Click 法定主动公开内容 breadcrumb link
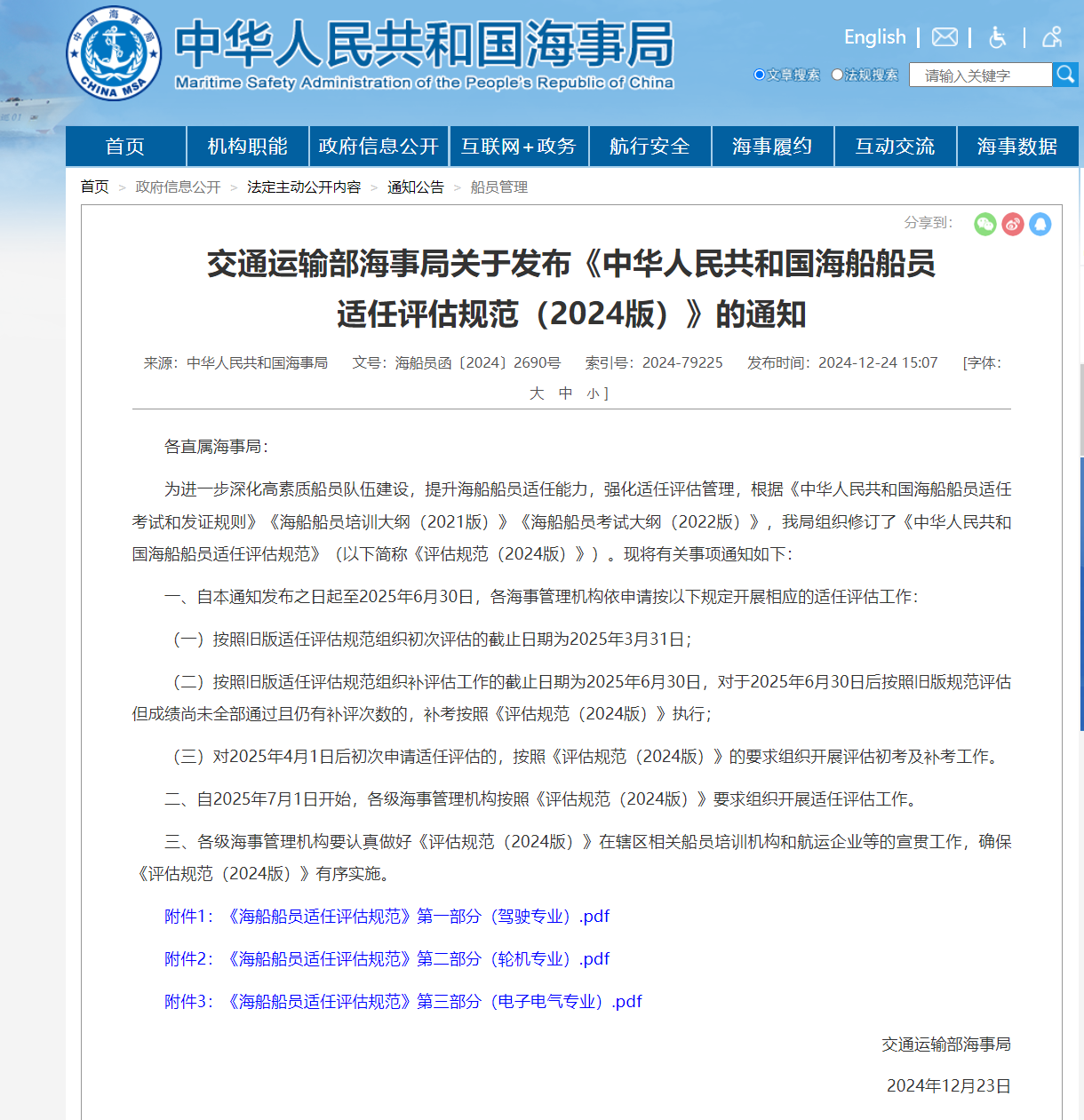This screenshot has width=1084, height=1120. pos(304,187)
